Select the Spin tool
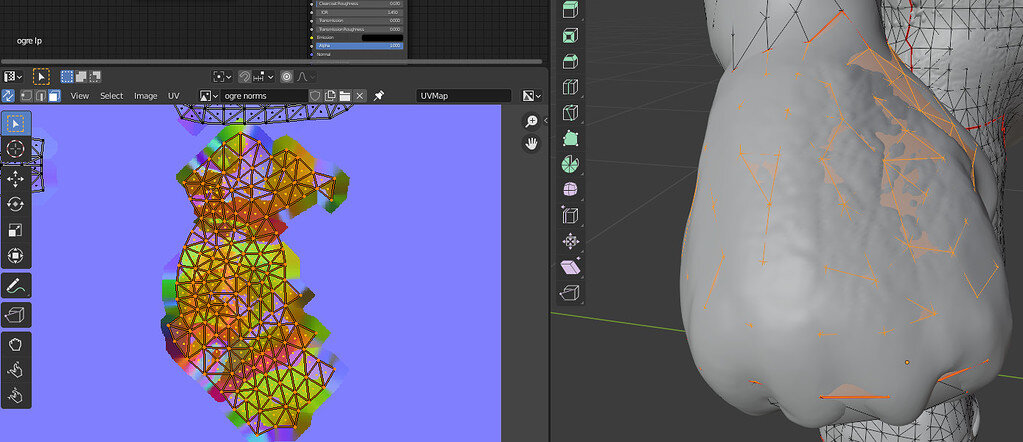The width and height of the screenshot is (1023, 442). click(x=570, y=164)
